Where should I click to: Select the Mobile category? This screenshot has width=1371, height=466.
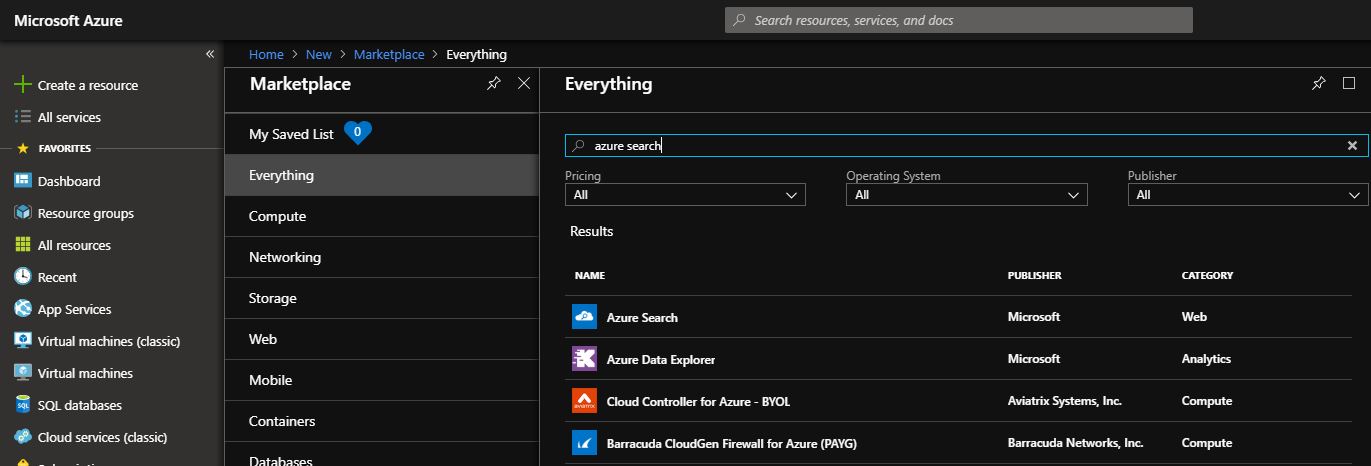point(381,380)
